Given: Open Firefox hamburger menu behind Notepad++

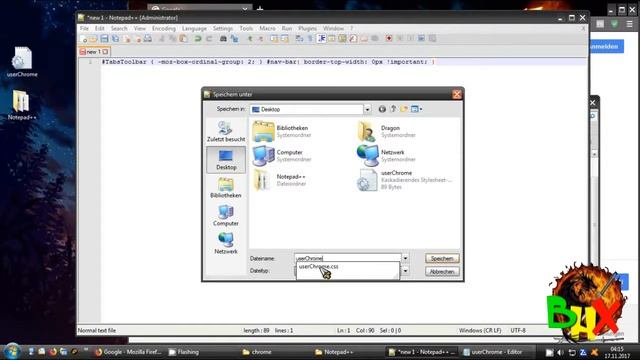Looking at the screenshot, I should [629, 24].
